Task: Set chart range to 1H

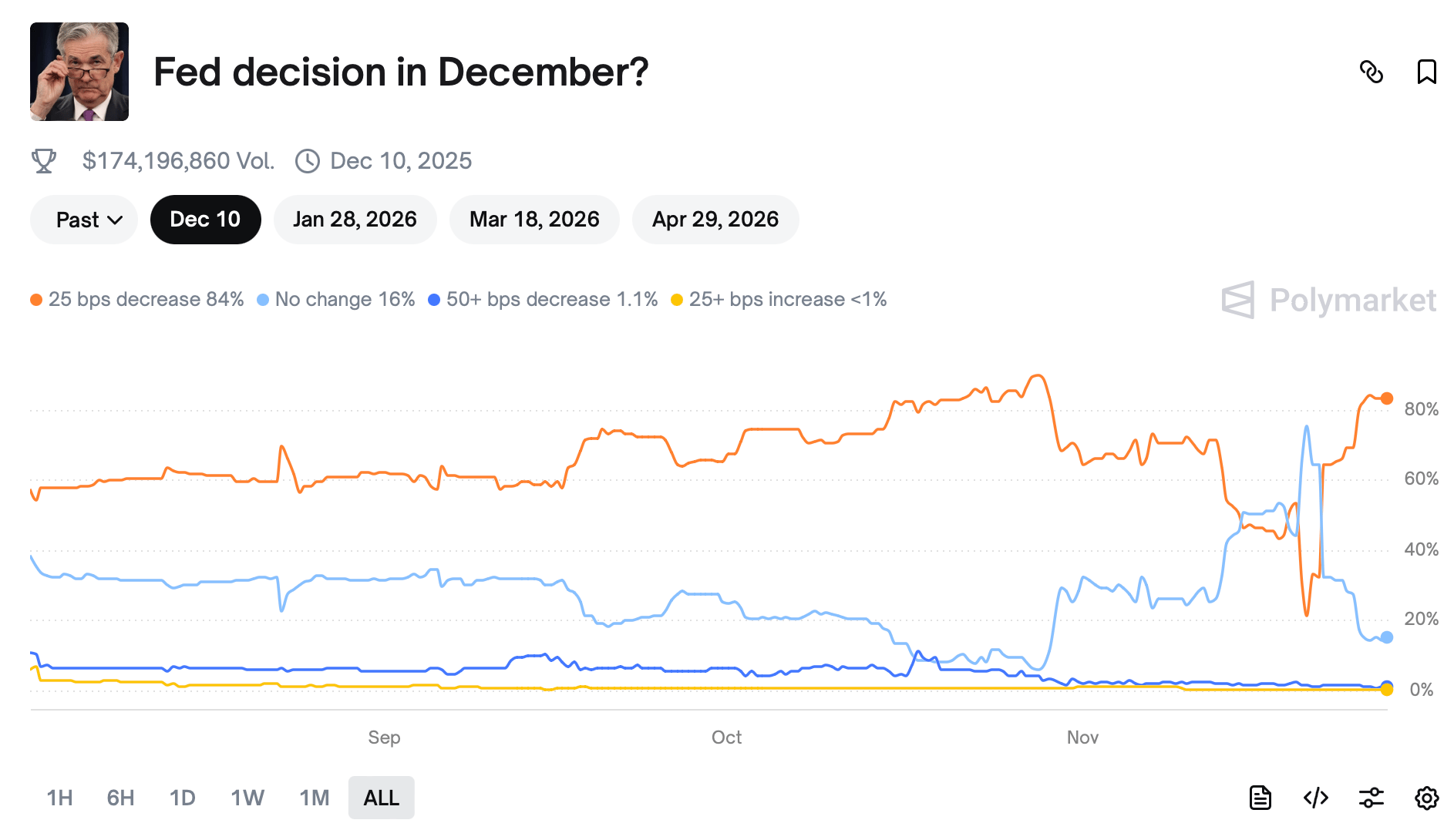Action: pos(59,798)
